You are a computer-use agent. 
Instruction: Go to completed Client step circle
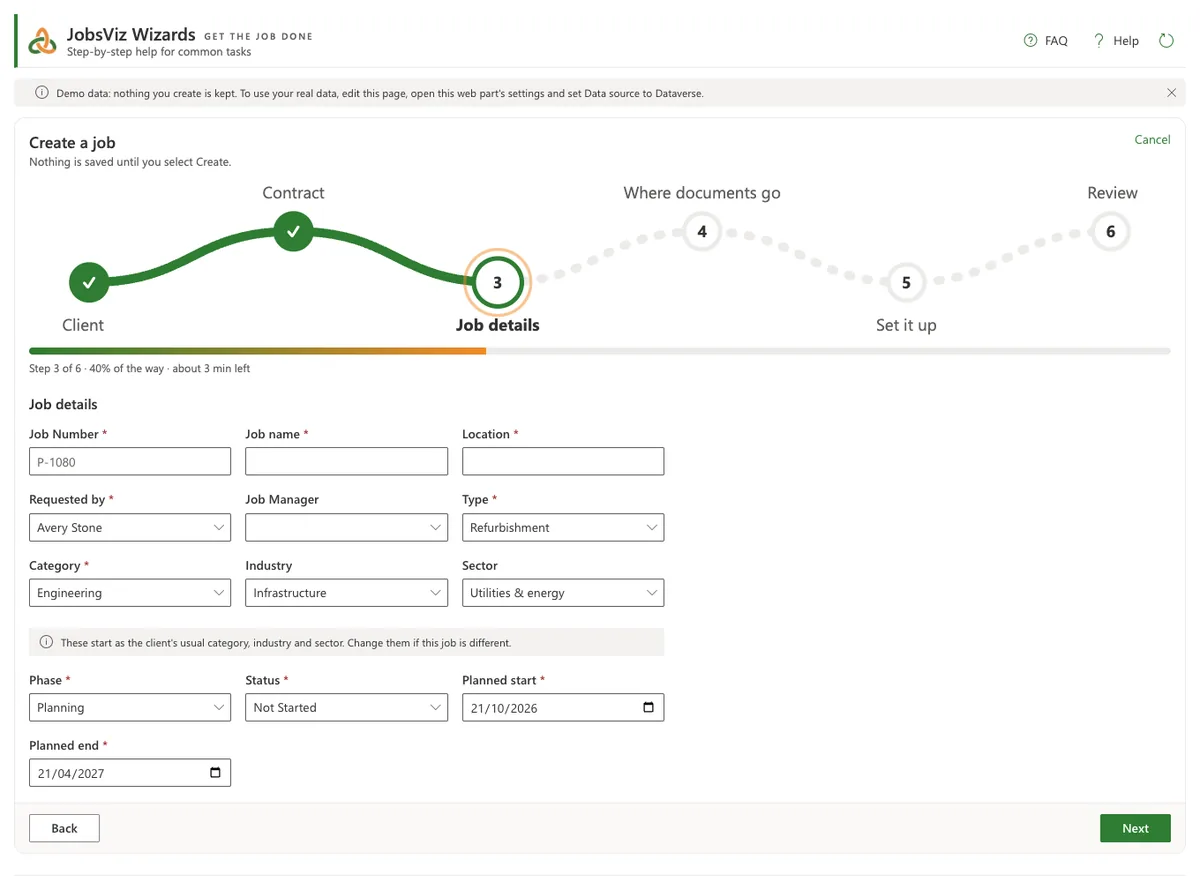[89, 282]
